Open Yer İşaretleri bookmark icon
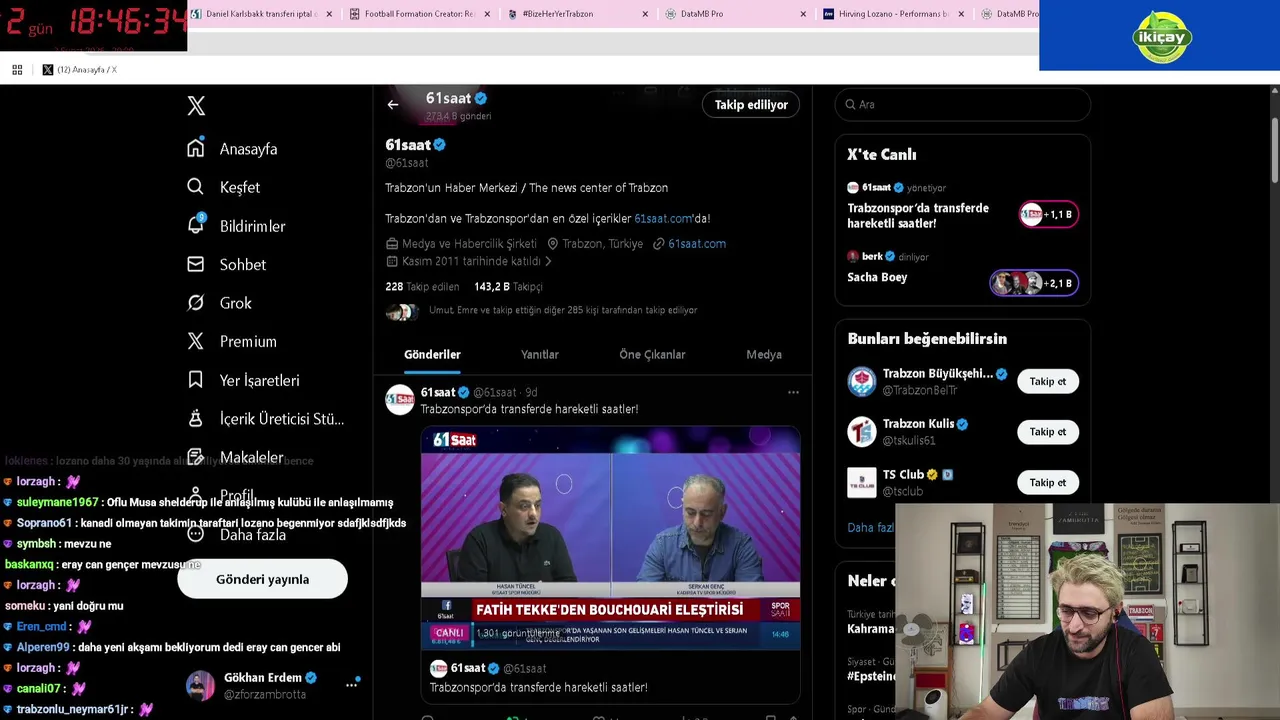This screenshot has height=720, width=1280. (196, 380)
